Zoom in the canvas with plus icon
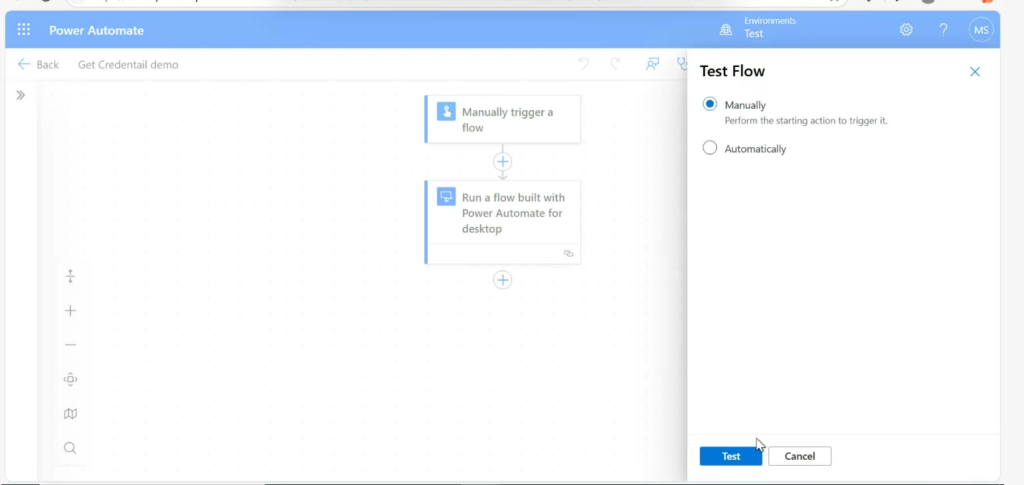This screenshot has width=1024, height=485. 71,311
